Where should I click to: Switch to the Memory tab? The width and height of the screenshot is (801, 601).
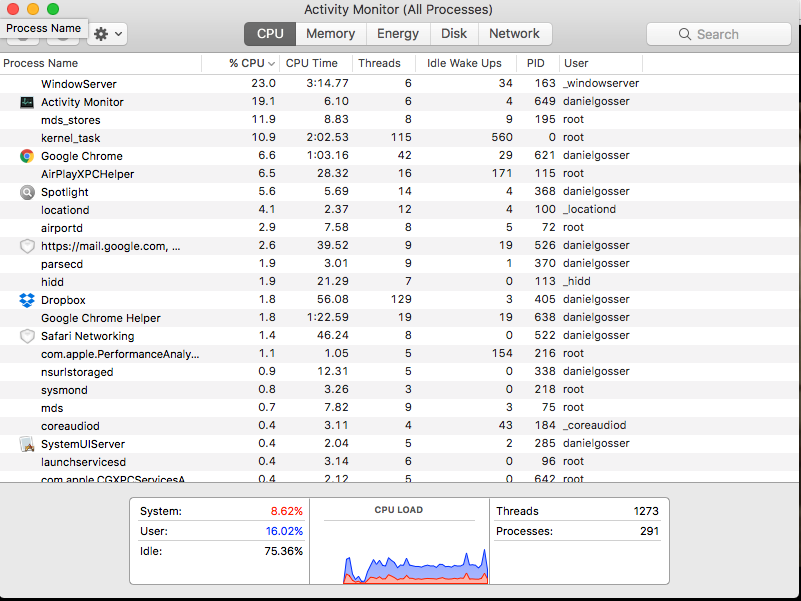[x=331, y=34]
